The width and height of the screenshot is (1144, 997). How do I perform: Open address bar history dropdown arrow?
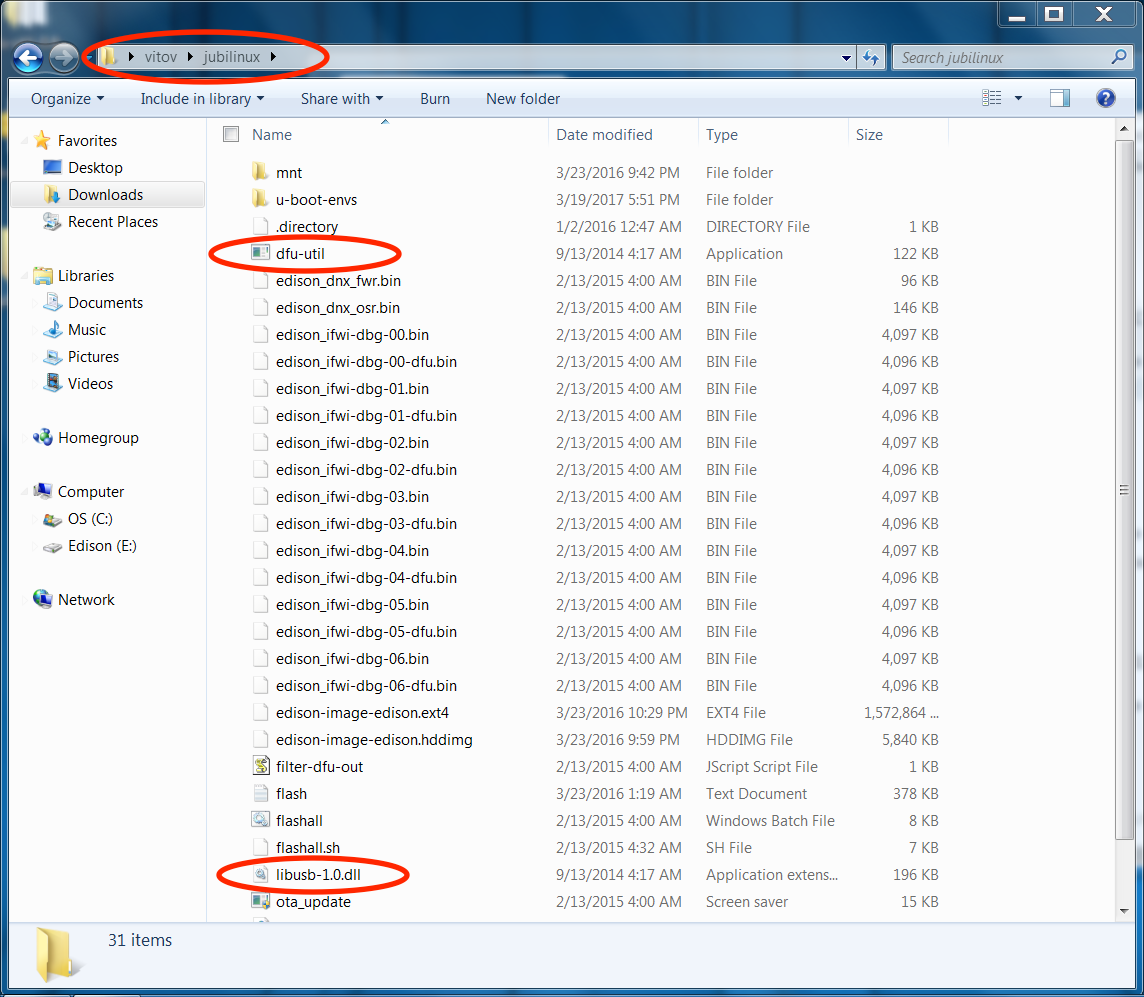846,58
